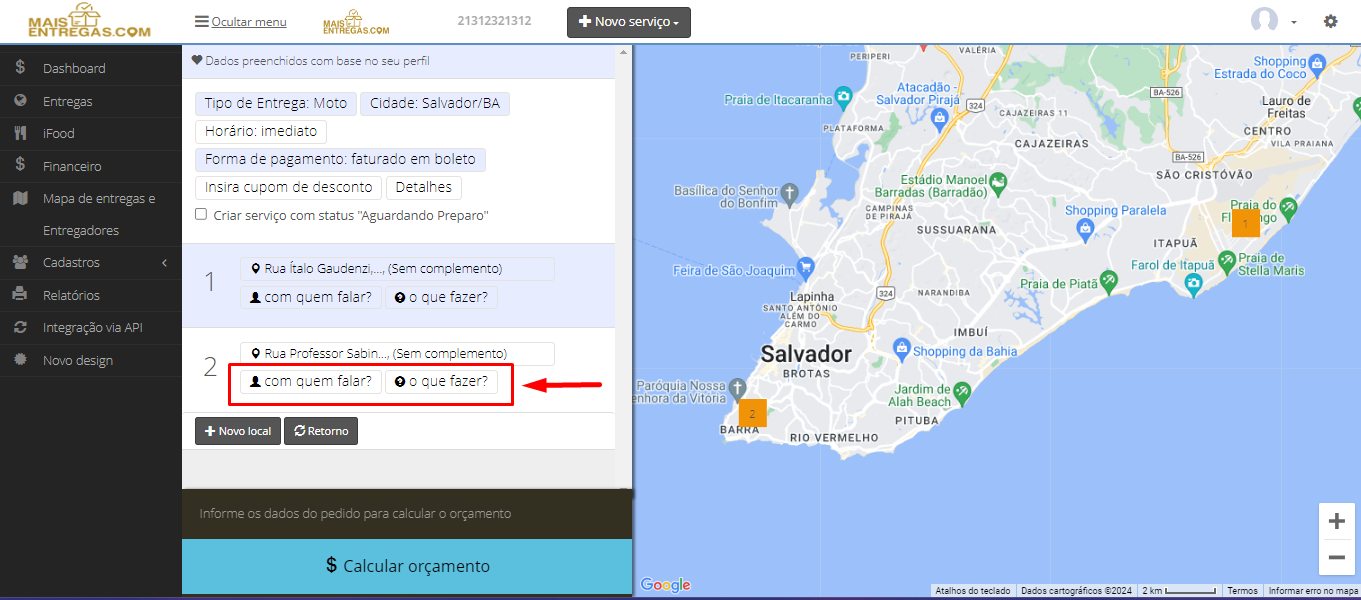Zoom out on the map
The width and height of the screenshot is (1361, 600).
pyautogui.click(x=1336, y=557)
